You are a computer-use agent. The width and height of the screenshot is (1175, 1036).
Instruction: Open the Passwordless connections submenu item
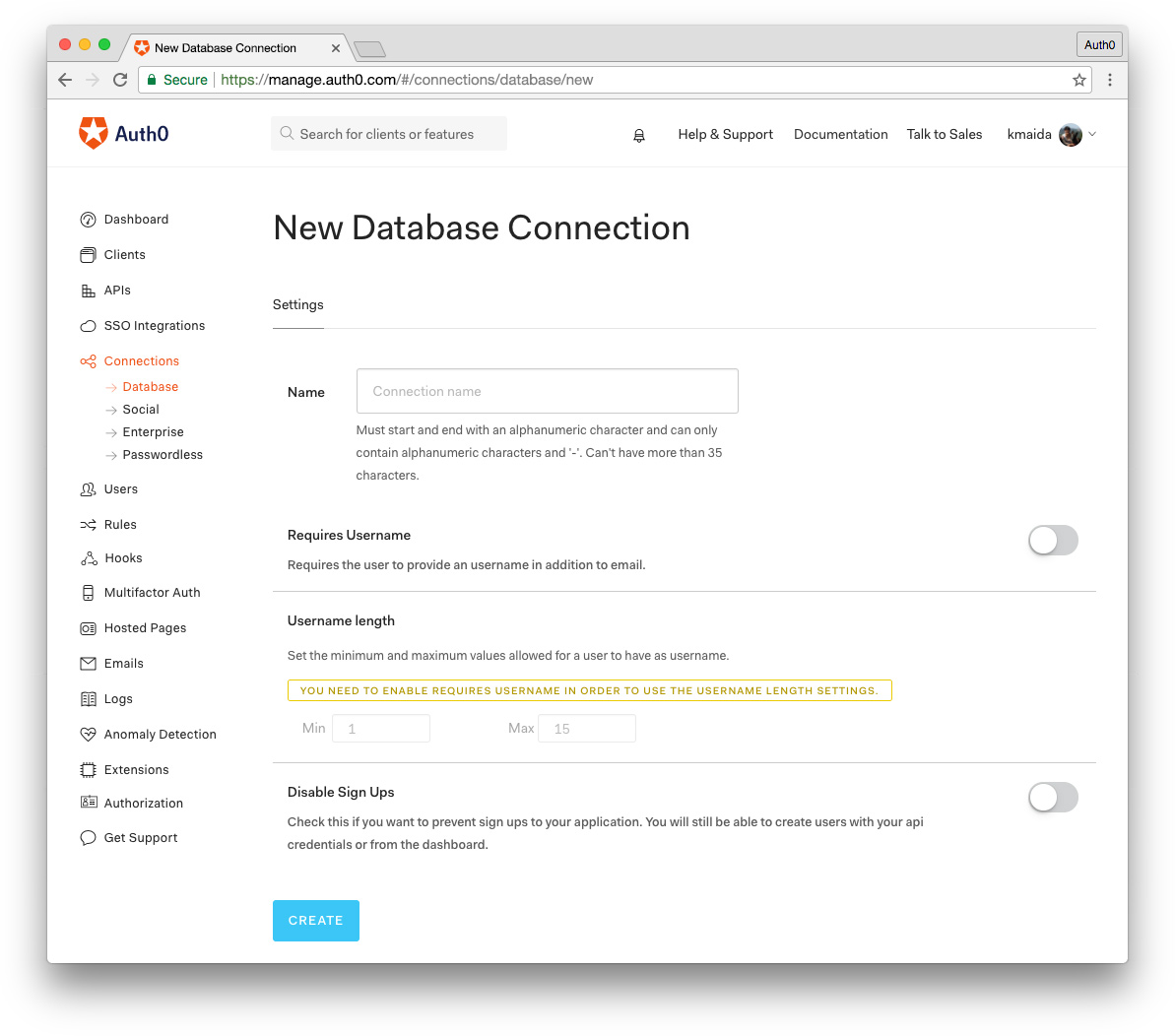pos(163,455)
